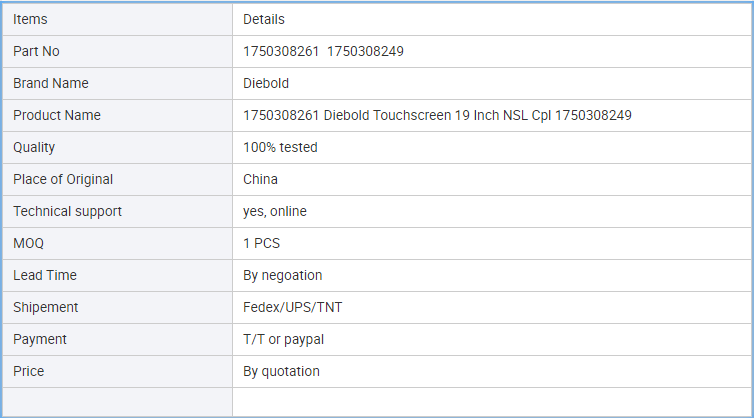This screenshot has width=754, height=418.
Task: Click part number 1750308249 in Part No row
Action: (365, 51)
